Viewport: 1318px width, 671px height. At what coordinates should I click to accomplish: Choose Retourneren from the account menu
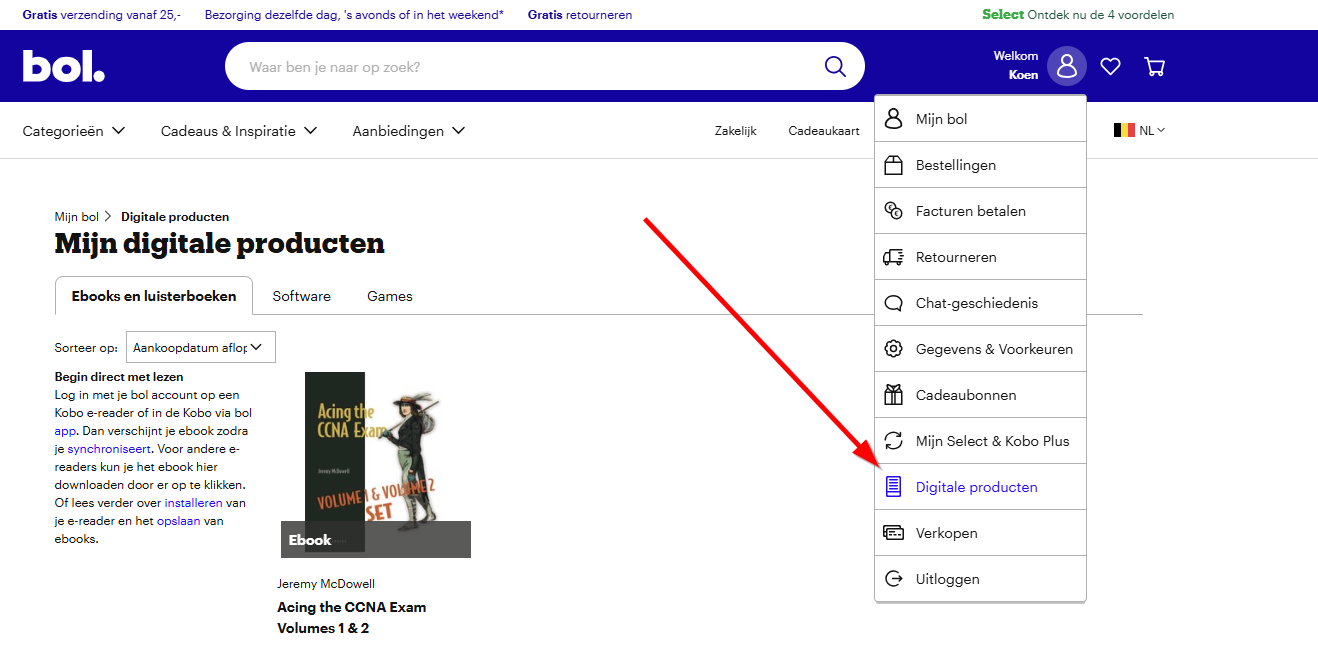tap(955, 257)
